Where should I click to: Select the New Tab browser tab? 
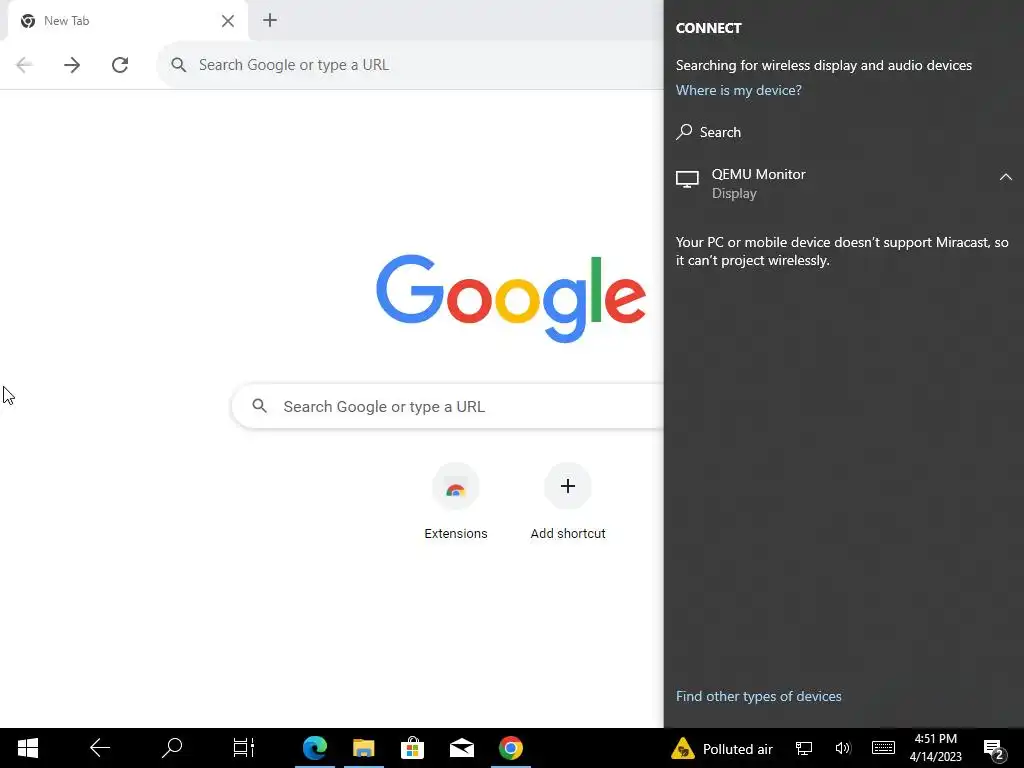[x=127, y=21]
